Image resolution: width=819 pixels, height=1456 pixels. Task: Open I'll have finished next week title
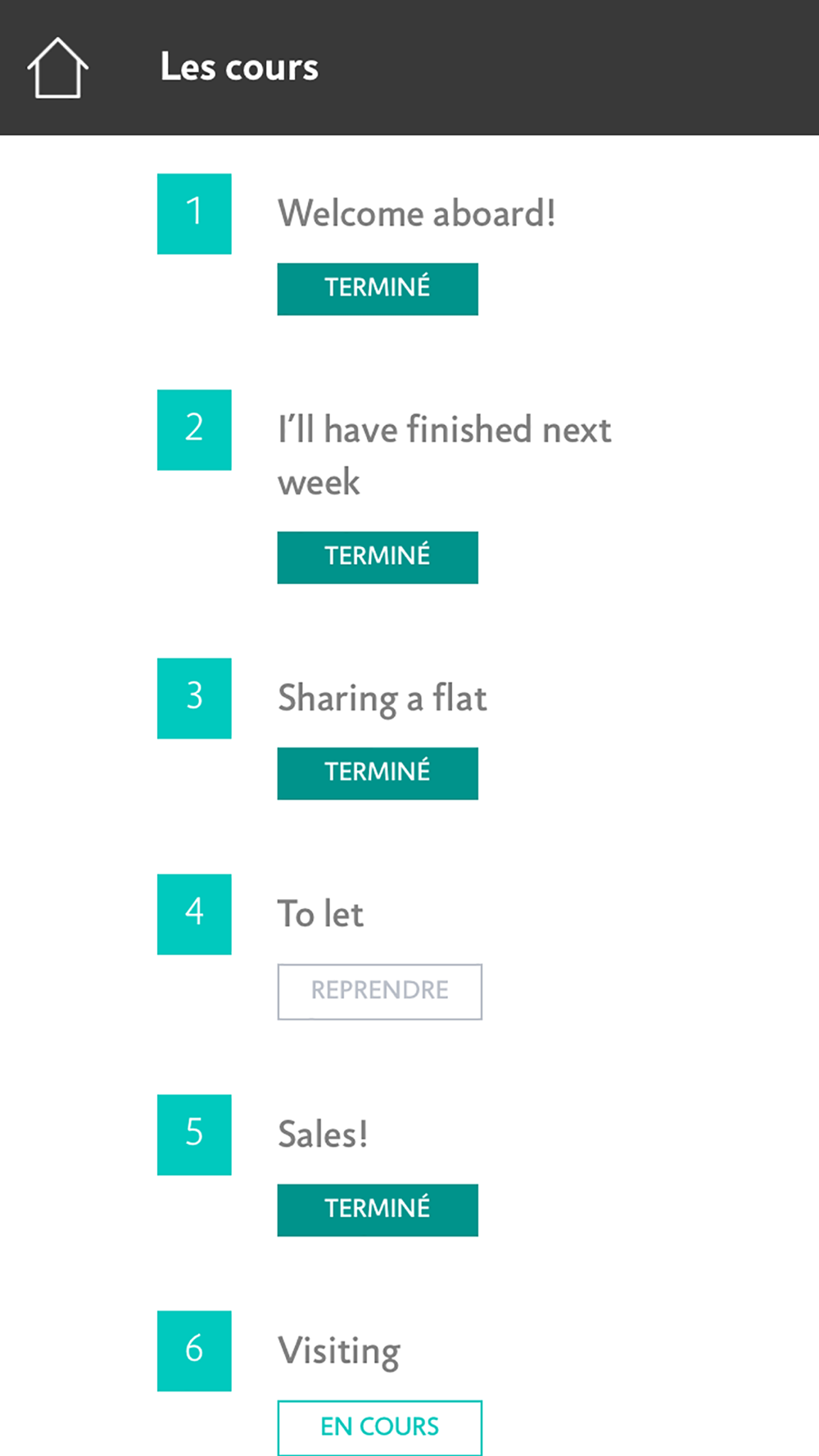(445, 456)
